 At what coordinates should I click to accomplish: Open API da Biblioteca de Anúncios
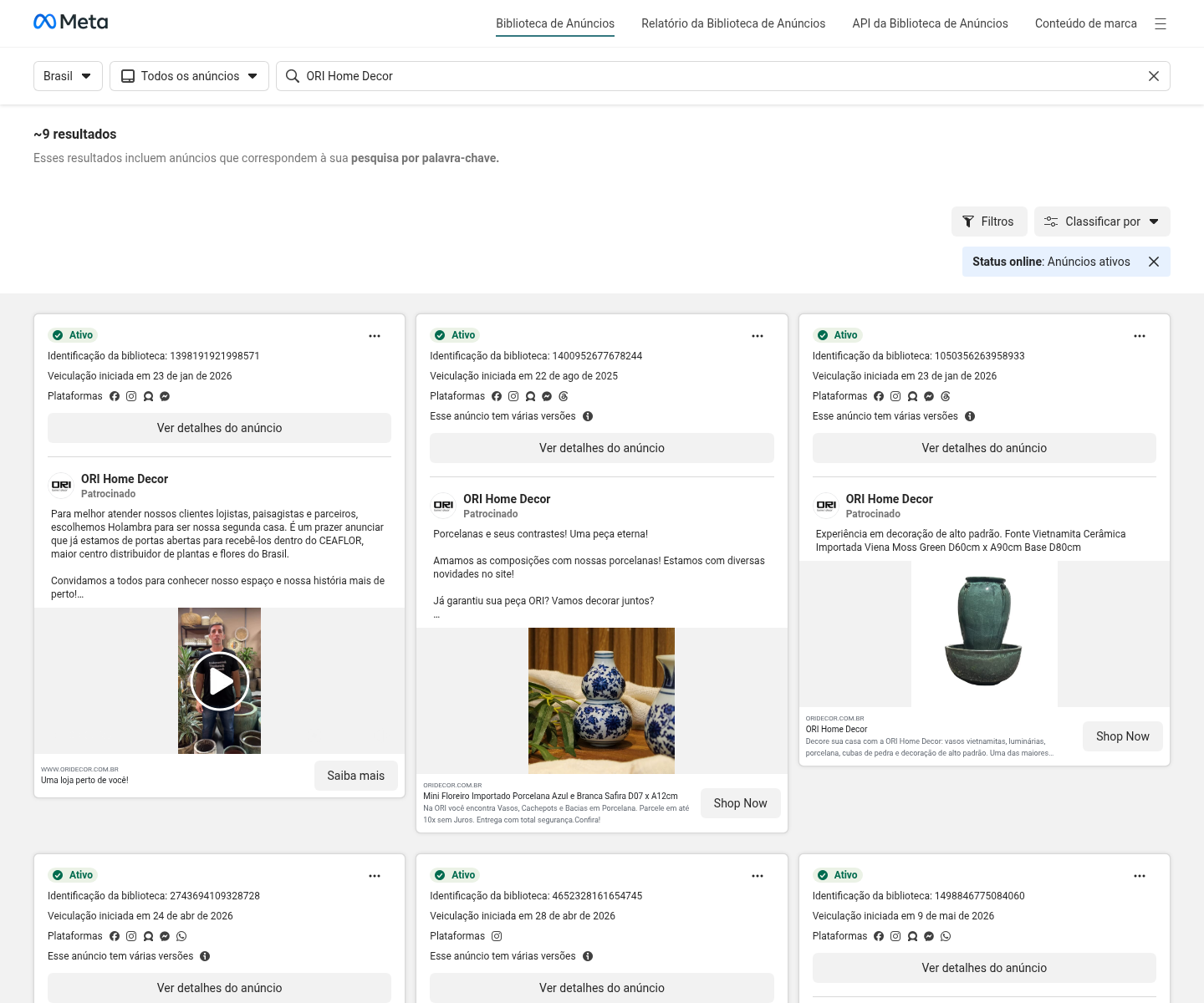coord(930,23)
